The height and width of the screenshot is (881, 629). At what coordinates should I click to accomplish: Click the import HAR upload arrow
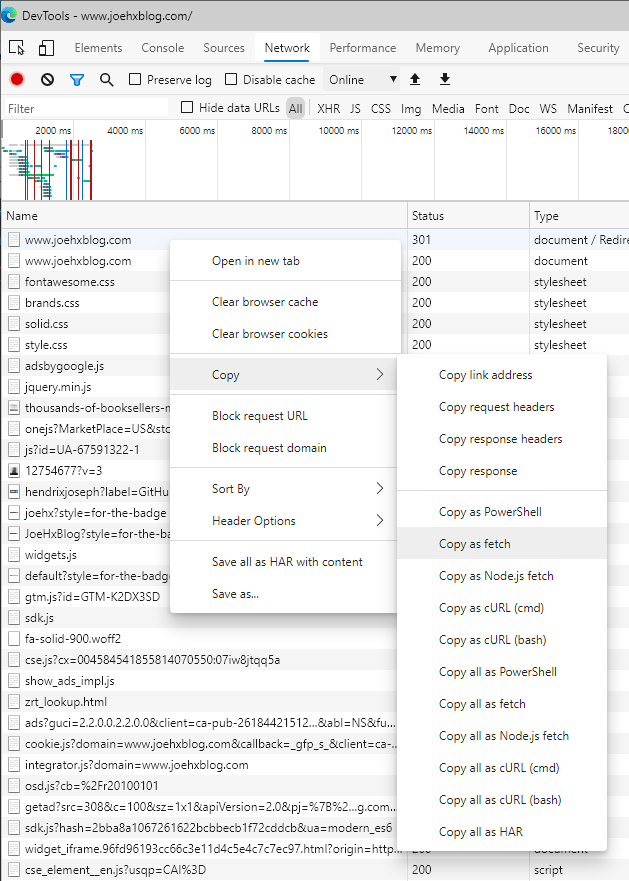tap(415, 79)
